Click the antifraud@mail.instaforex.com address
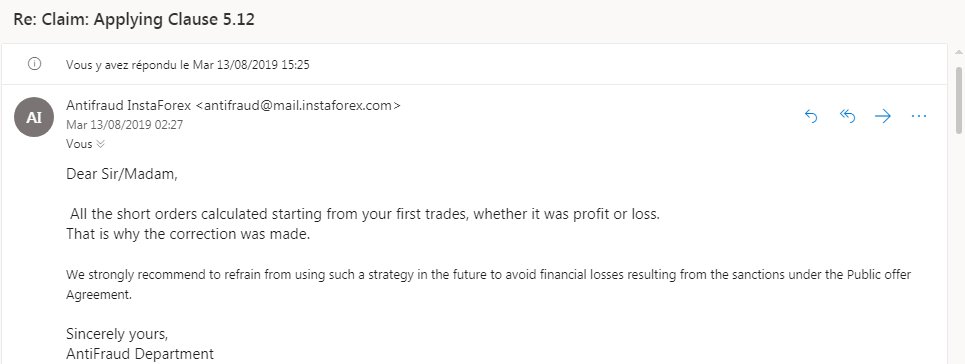The image size is (965, 364). (x=298, y=105)
